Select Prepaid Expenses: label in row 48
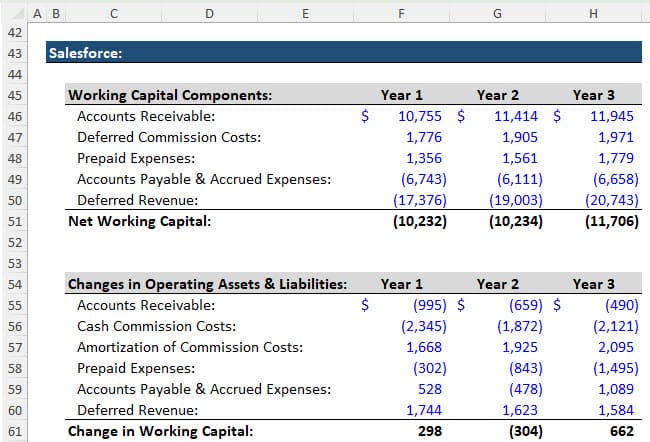 [x=136, y=158]
